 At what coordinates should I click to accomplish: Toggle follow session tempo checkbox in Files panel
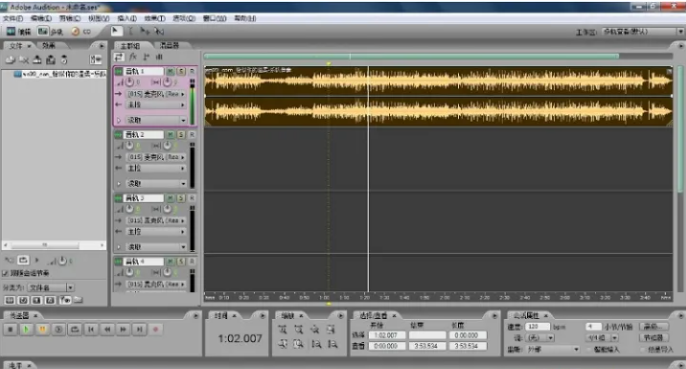click(x=5, y=273)
